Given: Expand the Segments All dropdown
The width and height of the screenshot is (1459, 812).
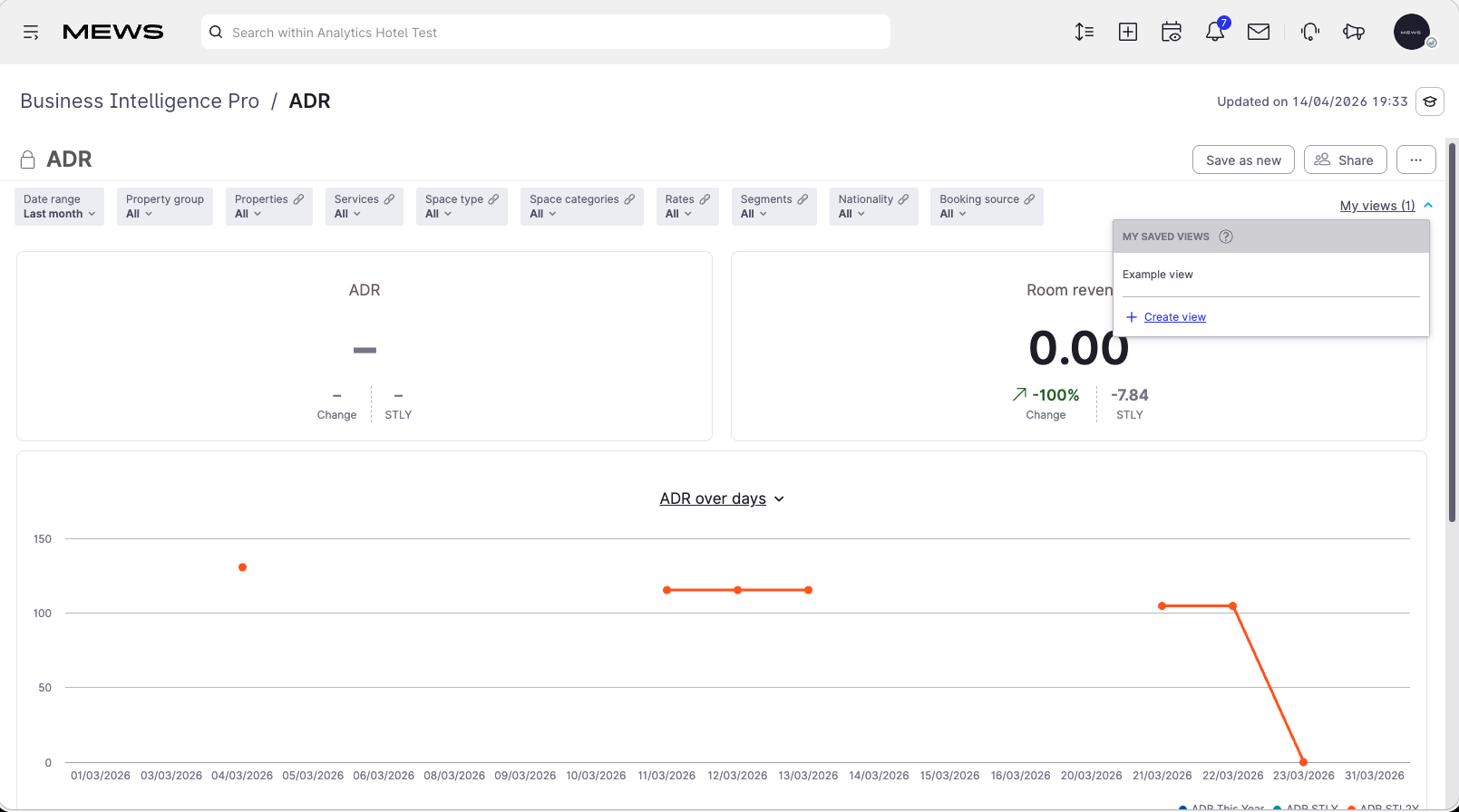Looking at the screenshot, I should tap(774, 207).
